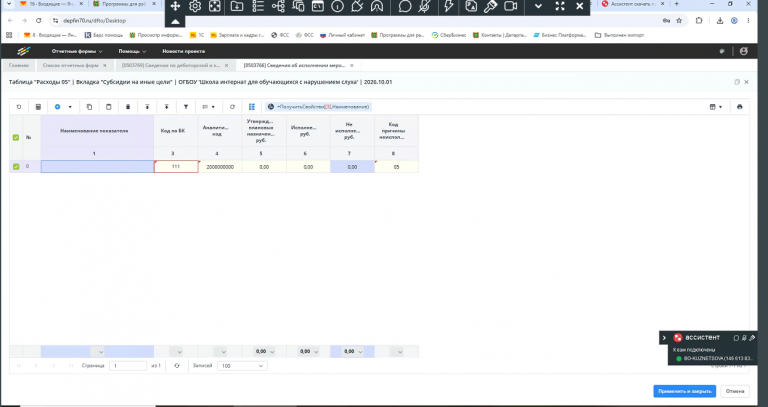Open the chat bubble icon in remote toolbar
The width and height of the screenshot is (768, 407).
tap(405, 6)
